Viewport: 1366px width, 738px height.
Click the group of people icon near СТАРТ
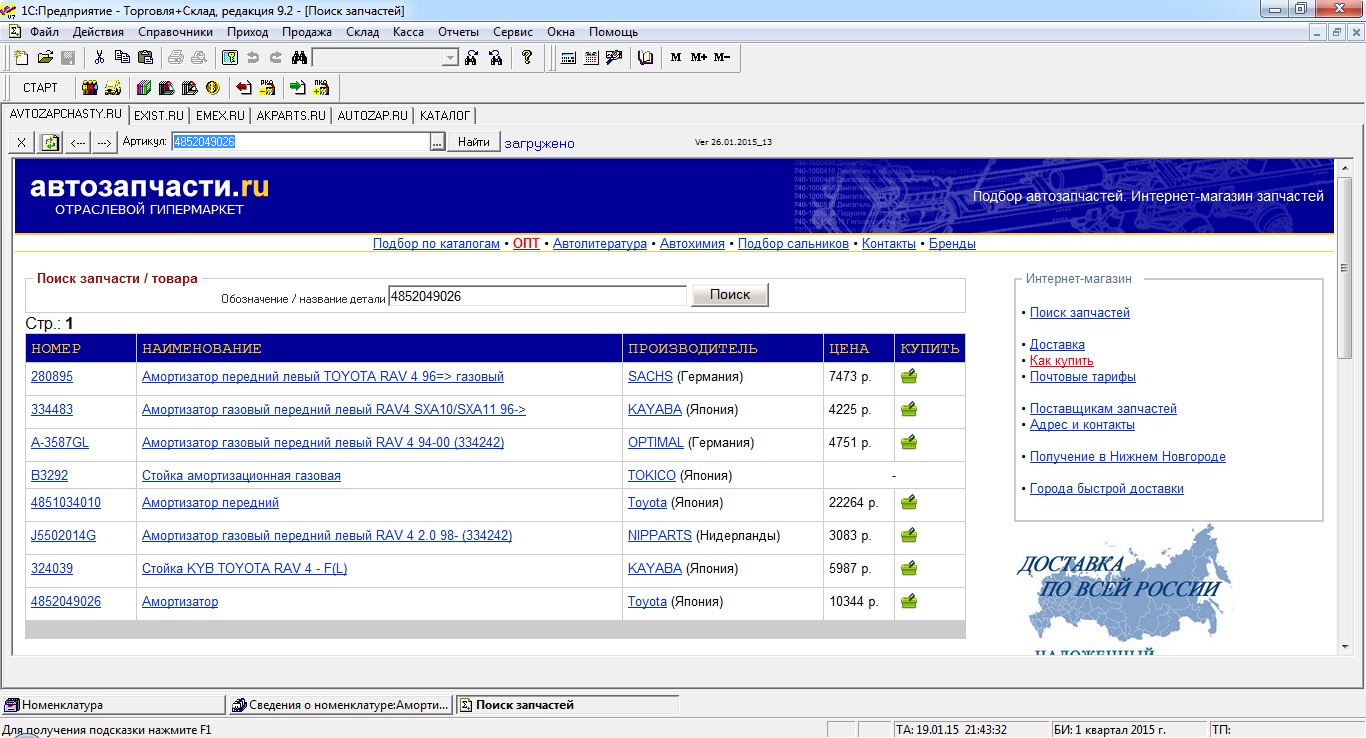(90, 87)
